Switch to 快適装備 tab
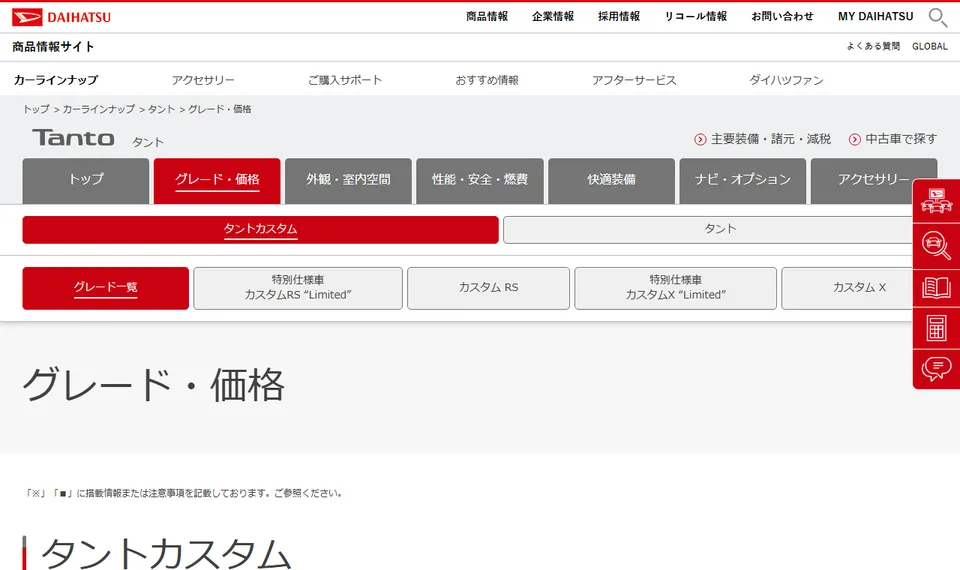Viewport: 960px width, 570px height. pyautogui.click(x=611, y=181)
